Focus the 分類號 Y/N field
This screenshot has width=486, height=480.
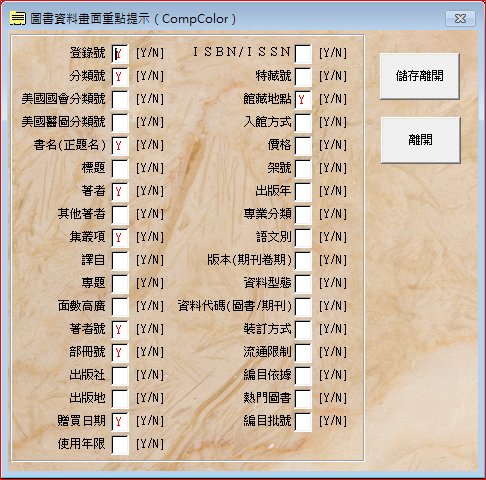click(120, 77)
